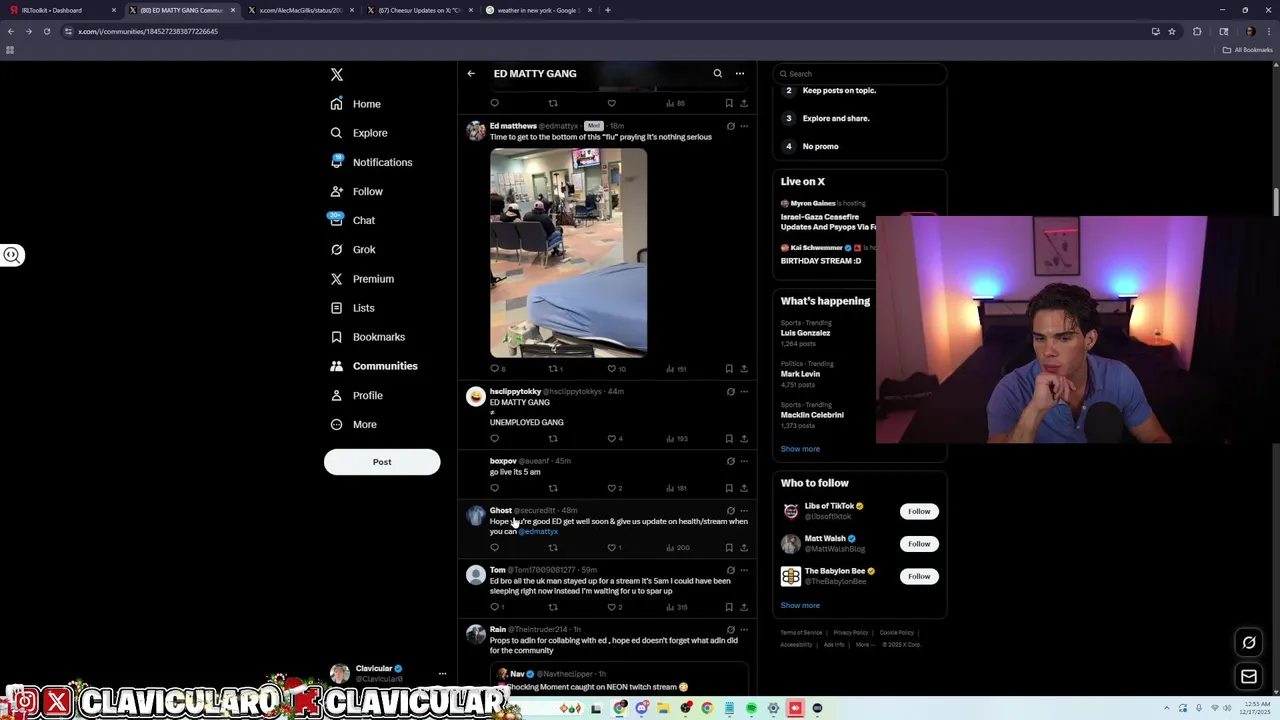Bookmark Ed matthews' flu post

pyautogui.click(x=729, y=369)
